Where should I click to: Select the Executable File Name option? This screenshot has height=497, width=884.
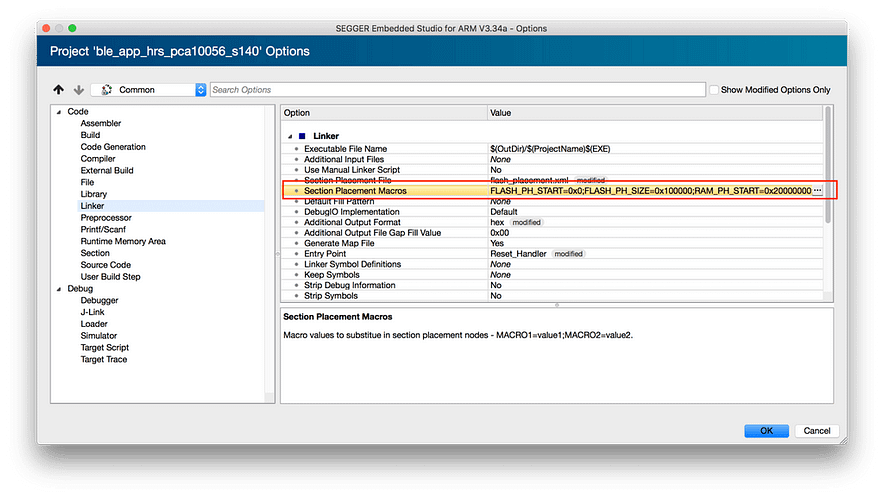click(345, 149)
